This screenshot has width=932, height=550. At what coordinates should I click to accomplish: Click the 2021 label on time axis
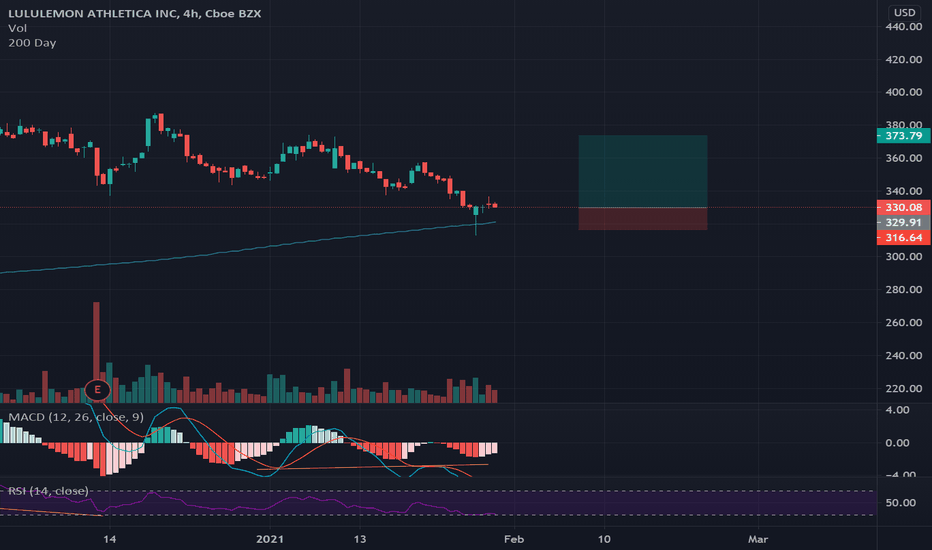tap(270, 539)
